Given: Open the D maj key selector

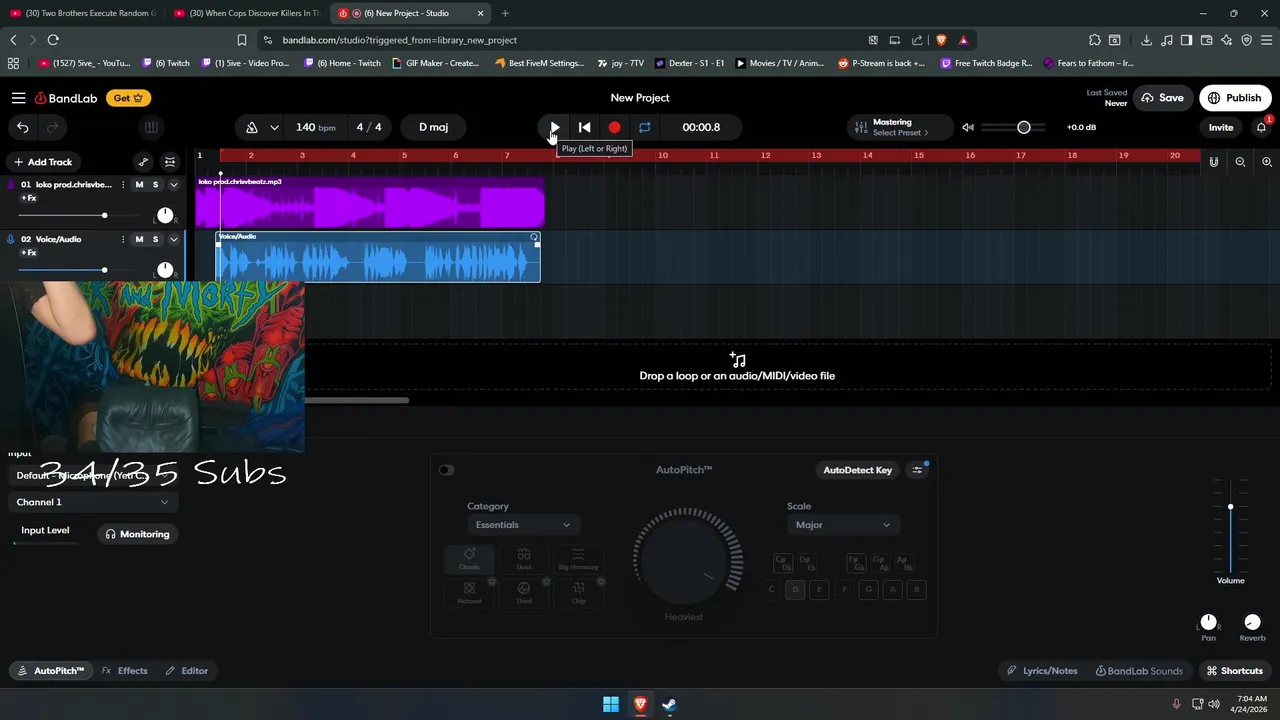Looking at the screenshot, I should point(433,127).
